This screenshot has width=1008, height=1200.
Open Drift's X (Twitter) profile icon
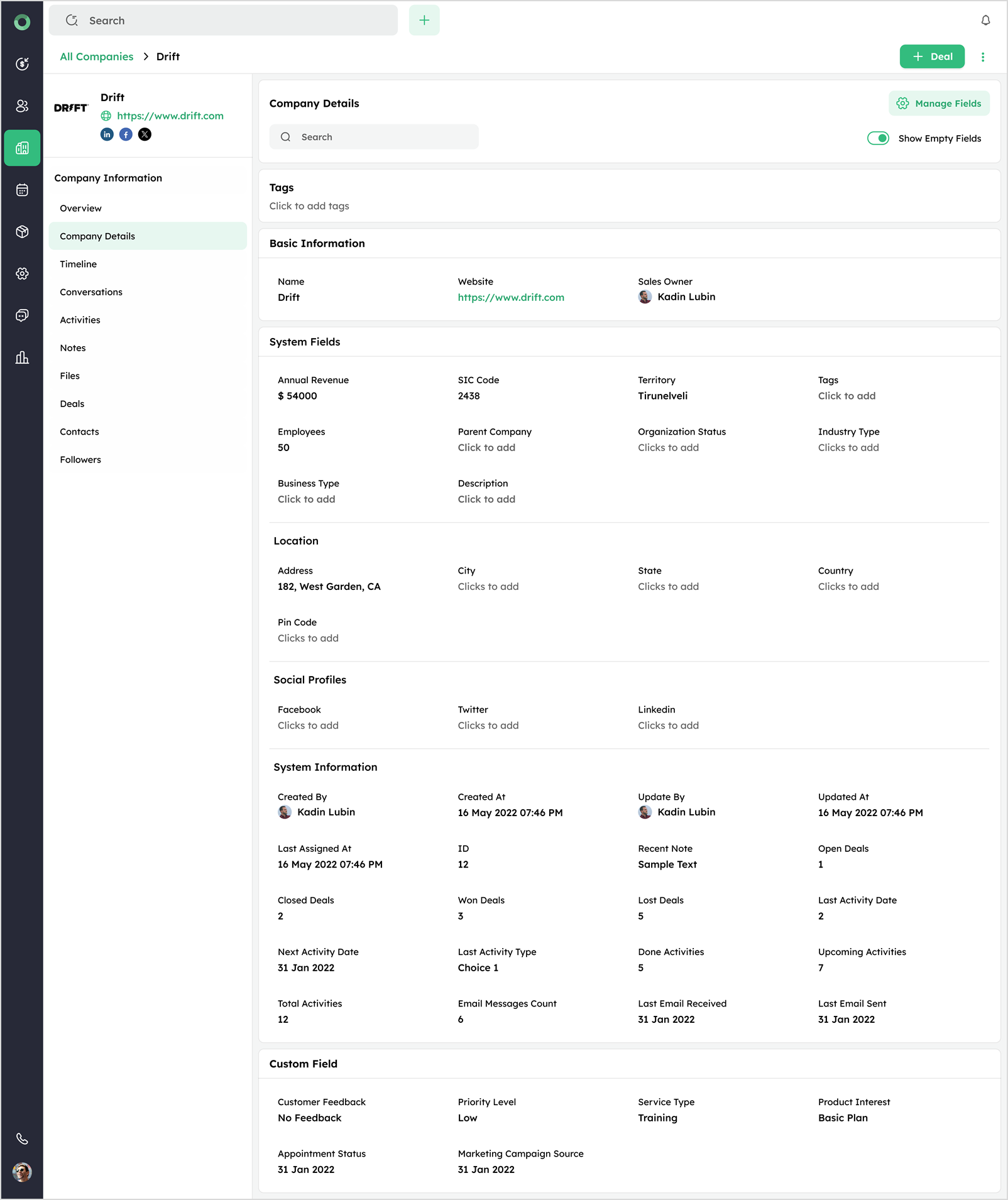(145, 134)
